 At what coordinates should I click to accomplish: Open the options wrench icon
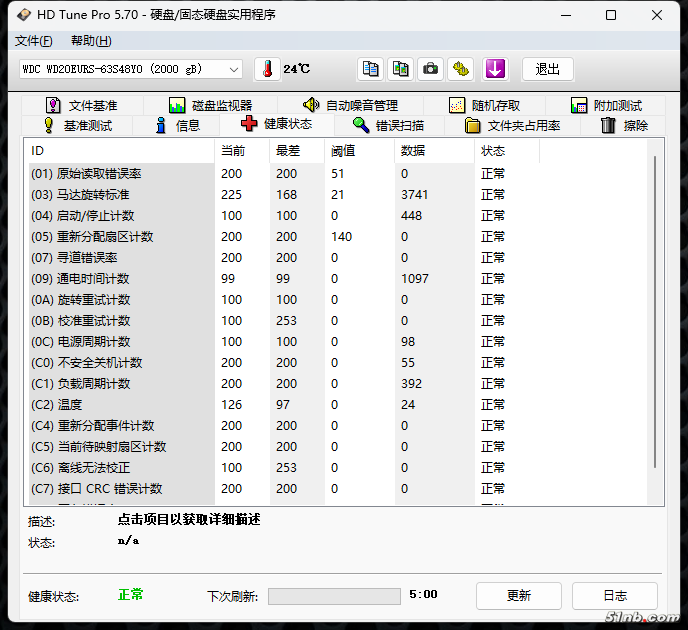click(x=460, y=69)
